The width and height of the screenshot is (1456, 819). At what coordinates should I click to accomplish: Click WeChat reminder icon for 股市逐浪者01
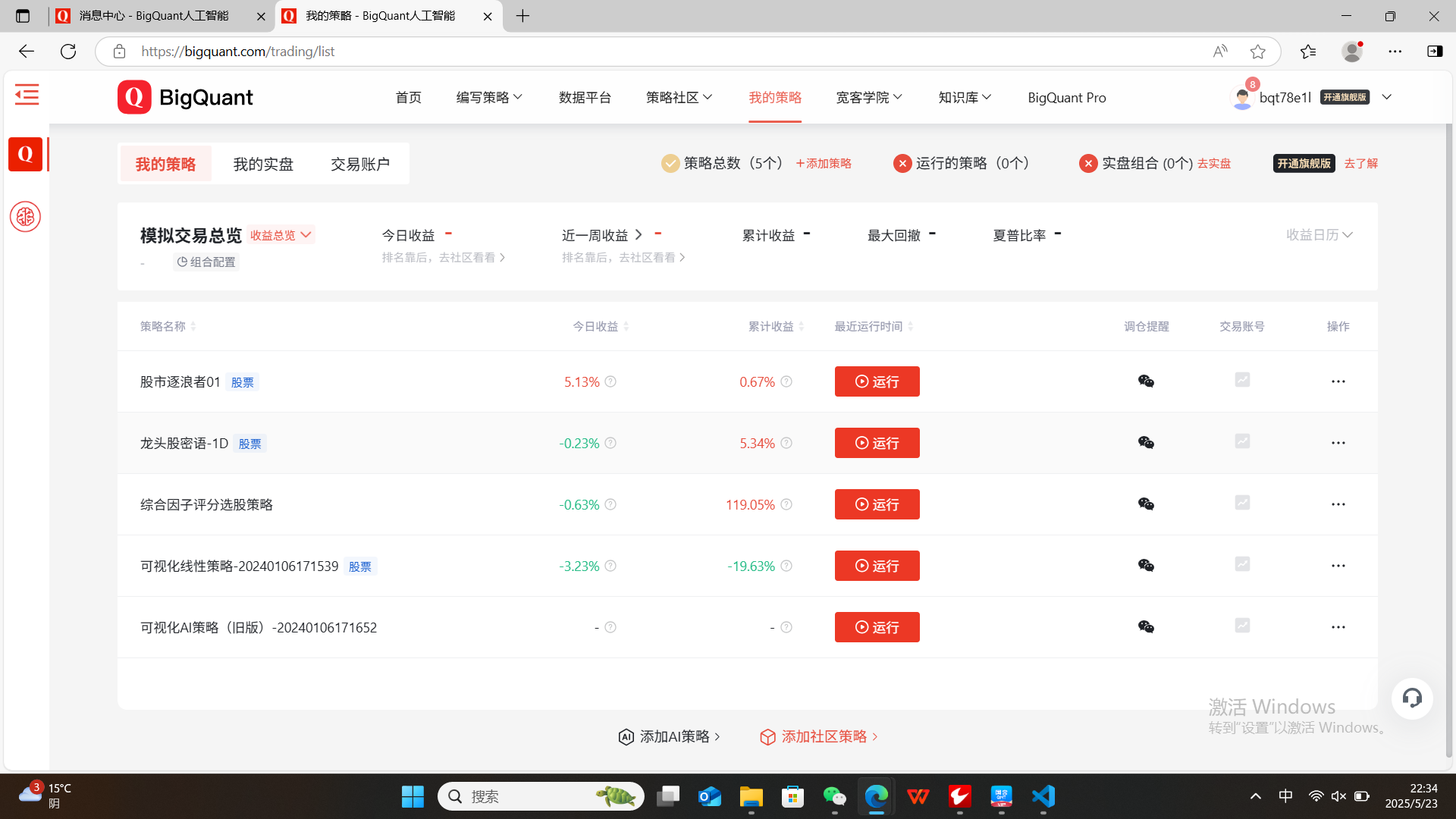(x=1146, y=381)
